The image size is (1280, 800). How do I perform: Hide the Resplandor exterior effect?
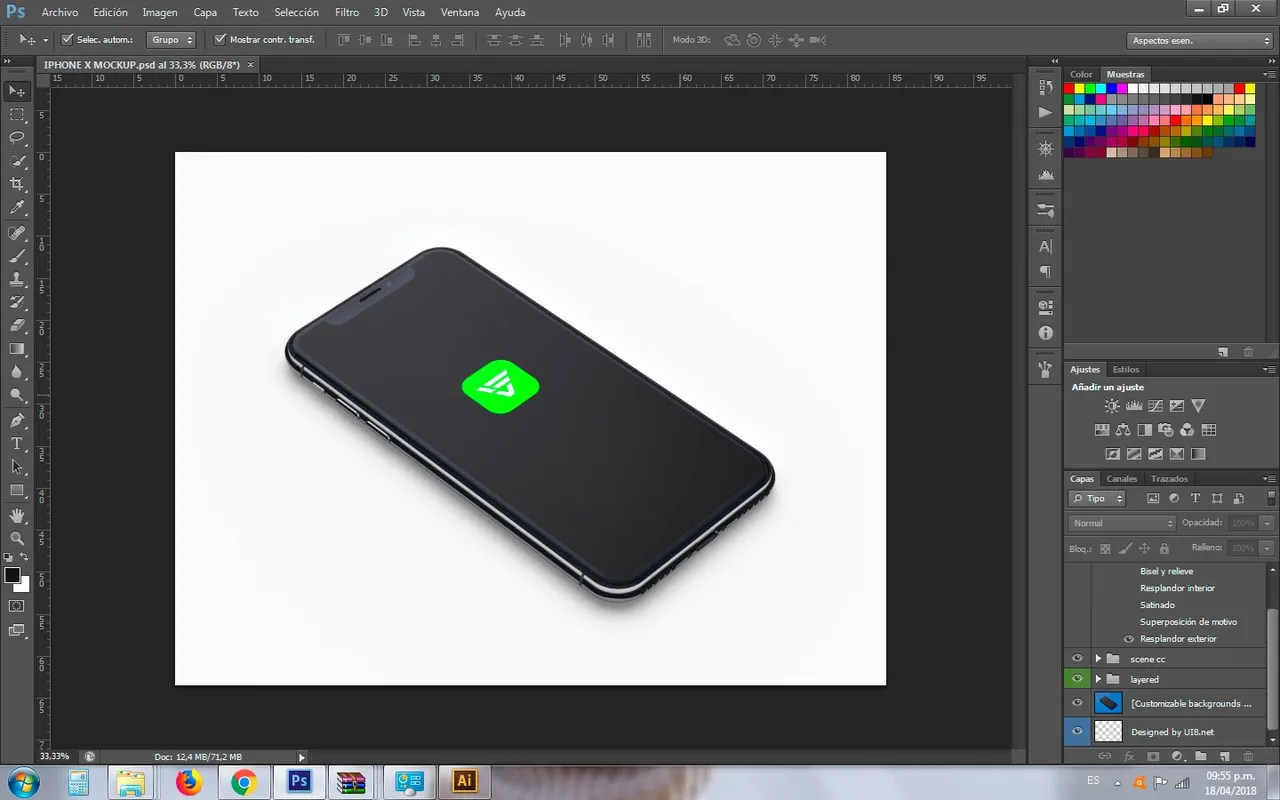click(1129, 639)
